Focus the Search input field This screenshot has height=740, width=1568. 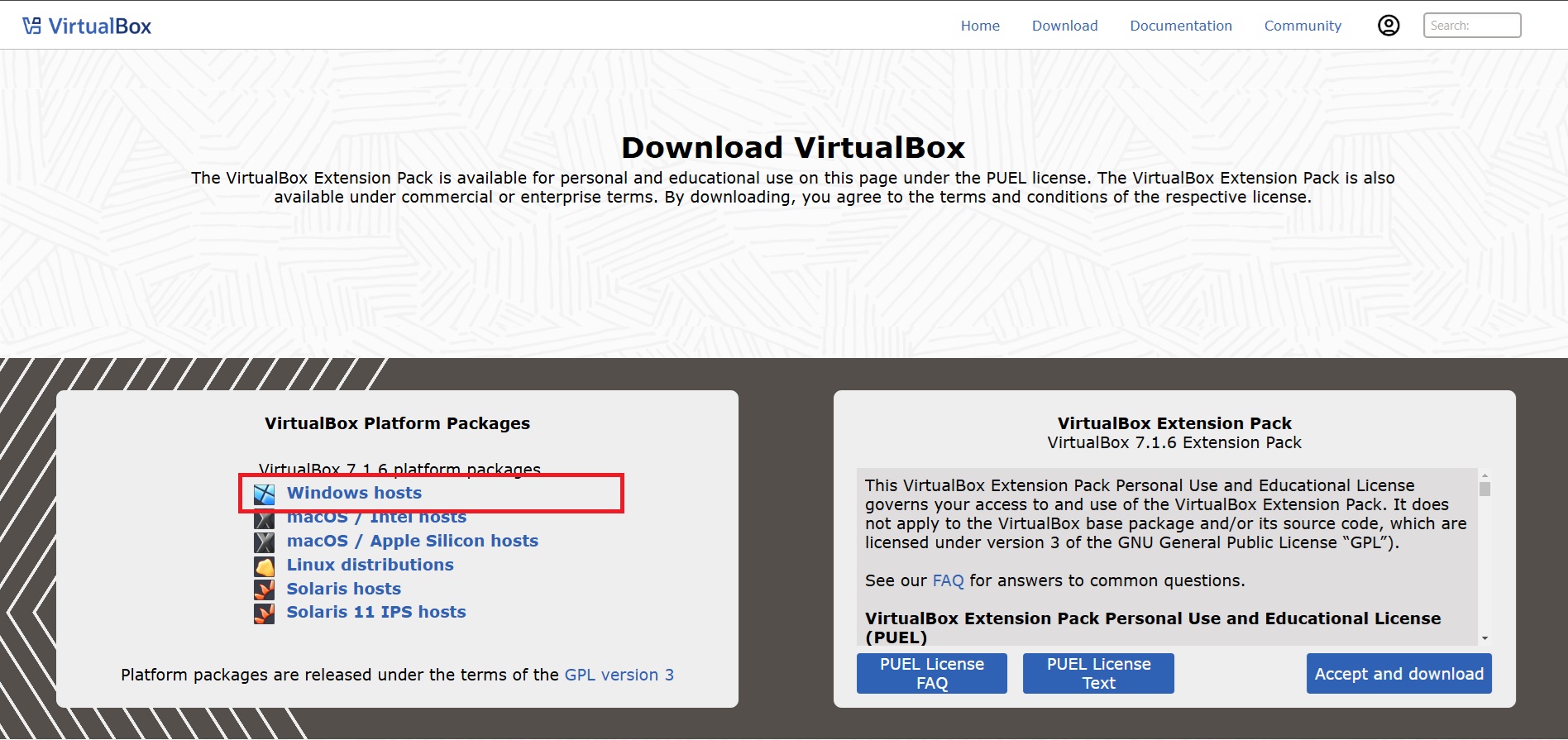[1472, 26]
